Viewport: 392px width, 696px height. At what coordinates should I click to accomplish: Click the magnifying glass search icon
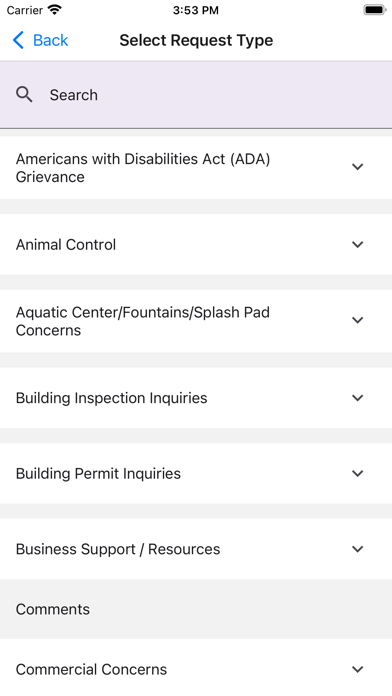[x=24, y=95]
